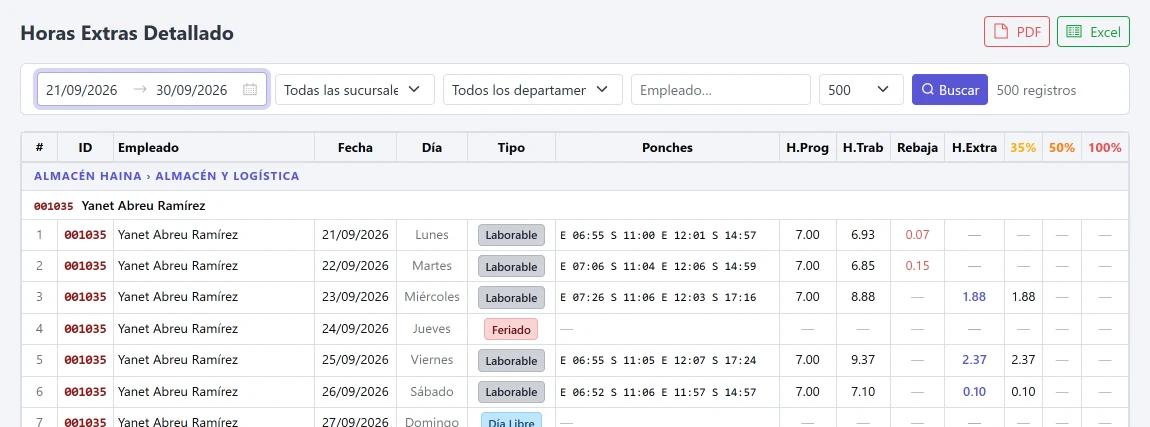The image size is (1150, 427).
Task: Click the H.Extra value 1.88 in purple
Action: tap(975, 297)
